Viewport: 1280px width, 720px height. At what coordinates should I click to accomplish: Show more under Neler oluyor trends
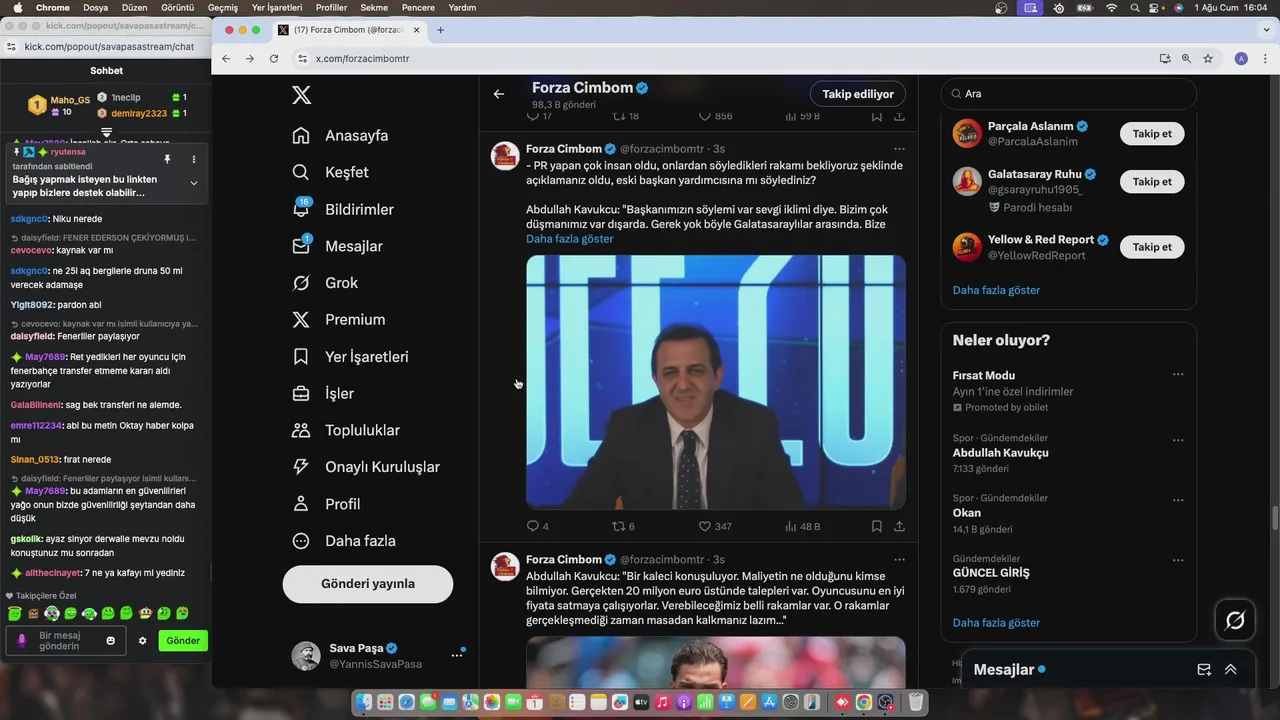[x=996, y=623]
